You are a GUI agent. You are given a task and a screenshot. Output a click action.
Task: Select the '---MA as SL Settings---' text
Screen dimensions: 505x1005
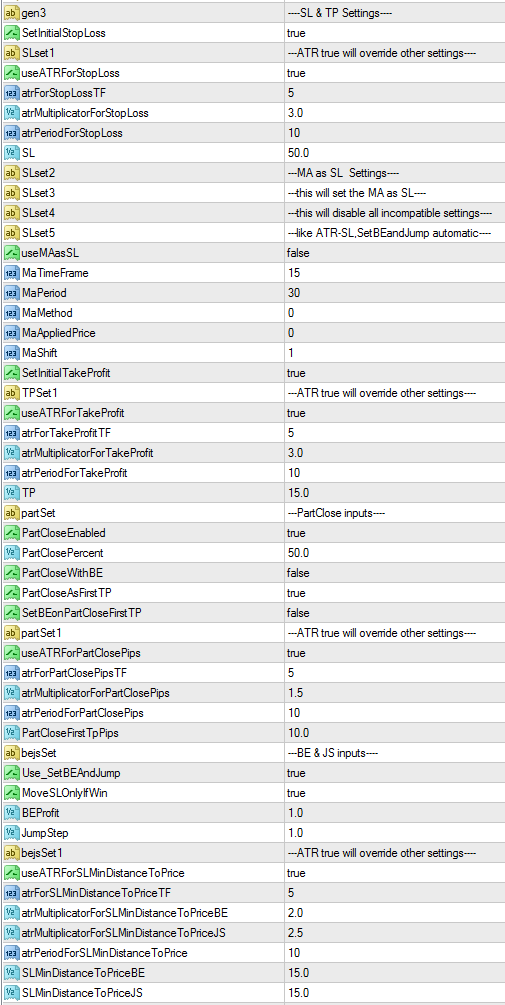(x=342, y=173)
